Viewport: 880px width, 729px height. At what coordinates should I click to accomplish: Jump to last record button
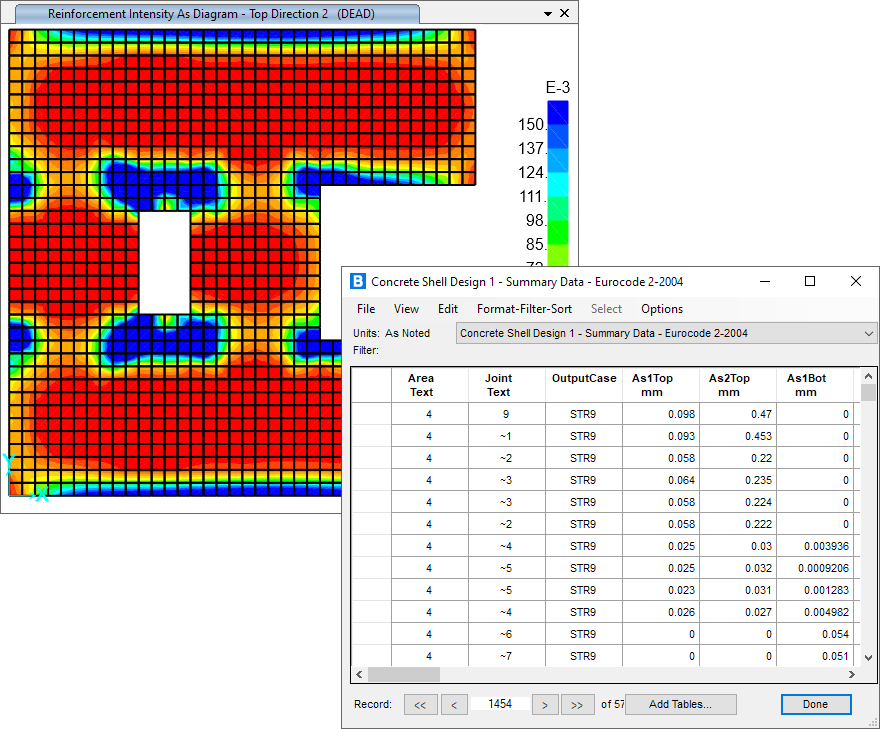point(577,704)
